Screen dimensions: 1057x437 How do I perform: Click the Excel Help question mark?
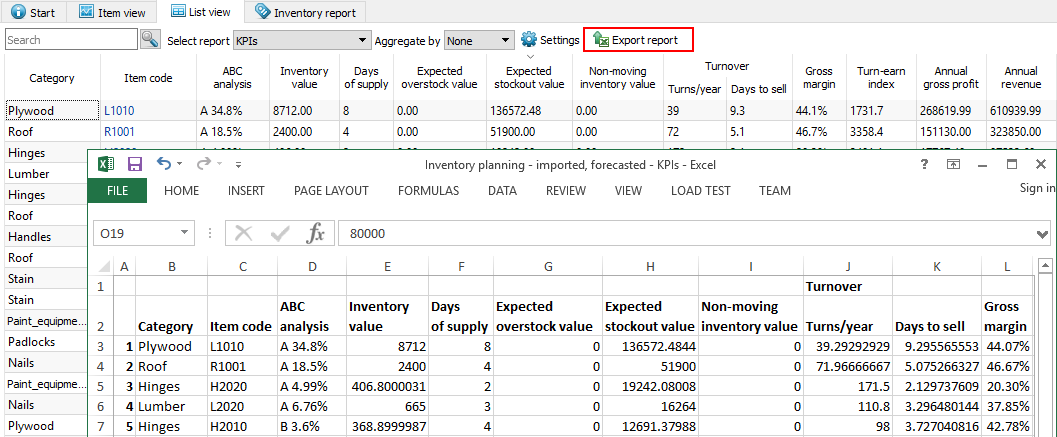point(926,164)
